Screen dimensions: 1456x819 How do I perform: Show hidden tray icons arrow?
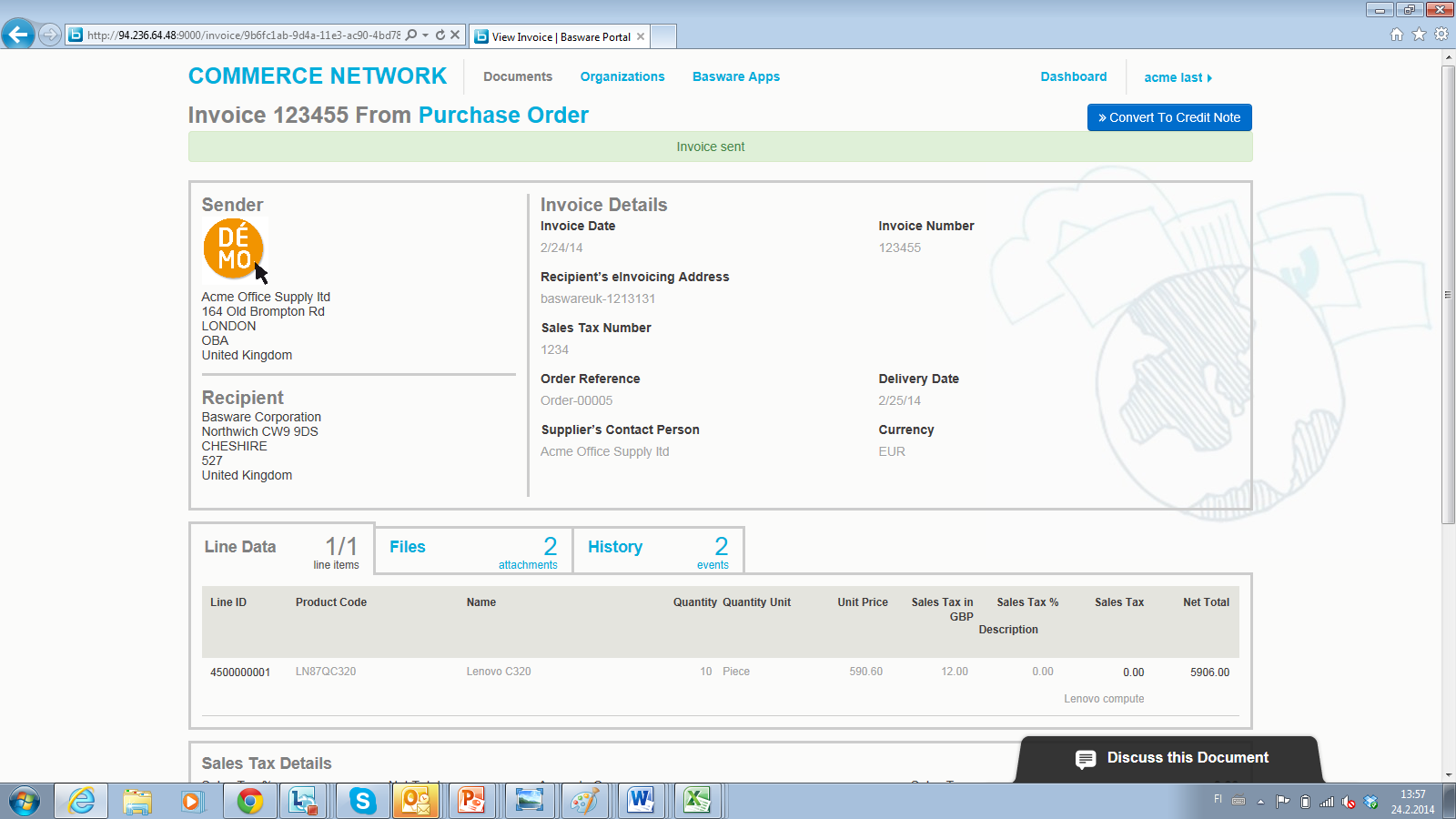point(1260,802)
